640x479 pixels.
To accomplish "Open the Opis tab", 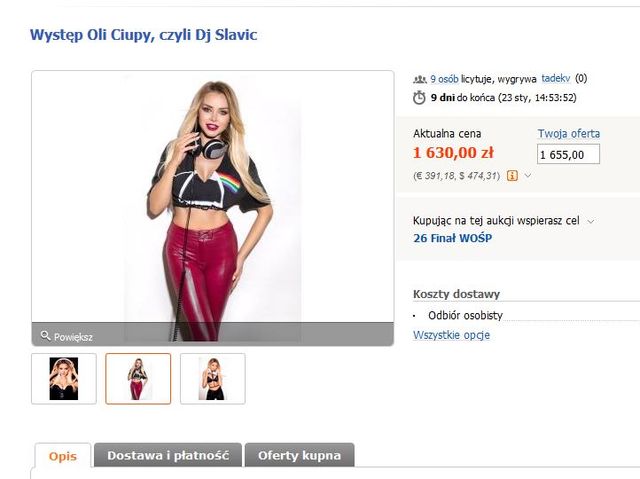I will tap(62, 456).
